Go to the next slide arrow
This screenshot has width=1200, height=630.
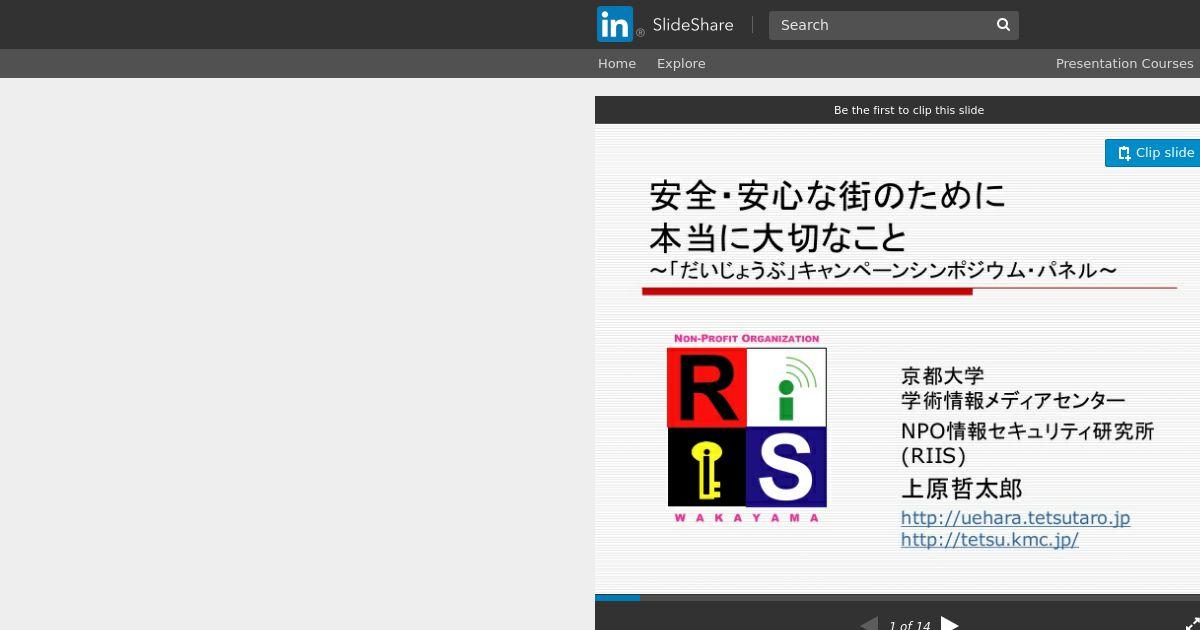pyautogui.click(x=950, y=625)
